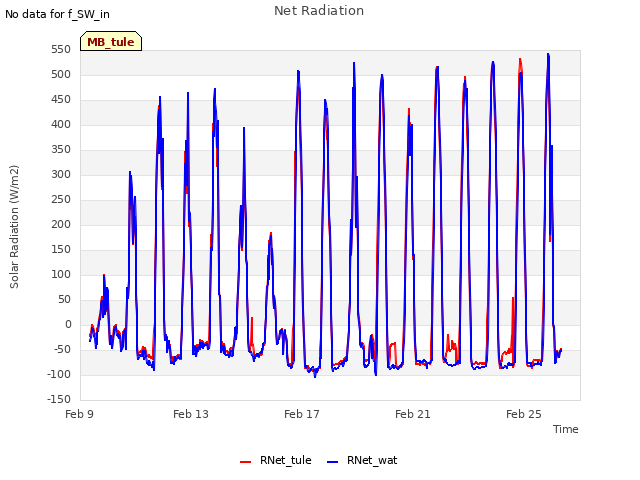640x480 pixels.
Task: Click the -150 y-axis tick label
Action: point(59,400)
